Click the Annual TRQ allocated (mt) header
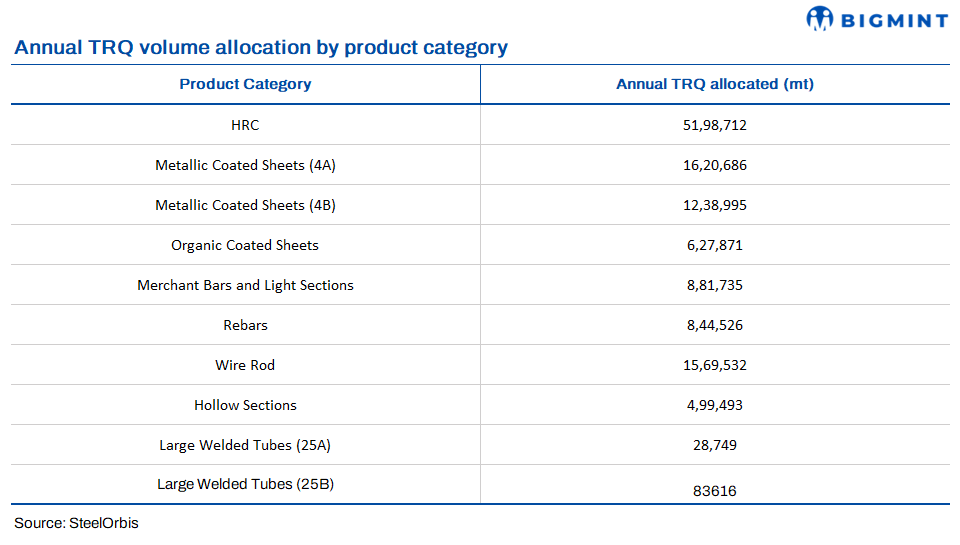 (715, 84)
